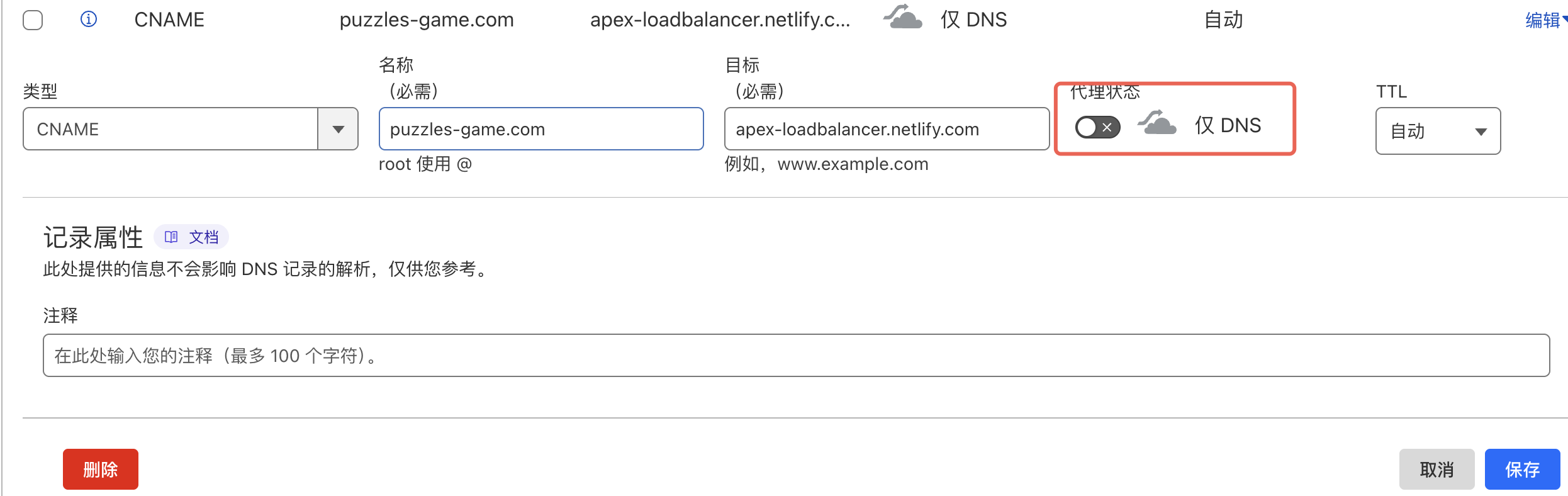Click the 取消 cancel button
This screenshot has width=1568, height=496.
[x=1436, y=469]
